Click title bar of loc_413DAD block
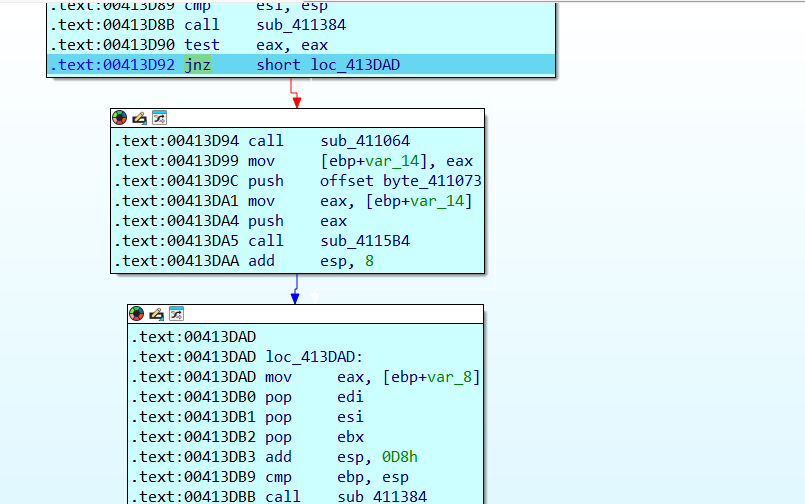The width and height of the screenshot is (805, 504). coord(305,314)
